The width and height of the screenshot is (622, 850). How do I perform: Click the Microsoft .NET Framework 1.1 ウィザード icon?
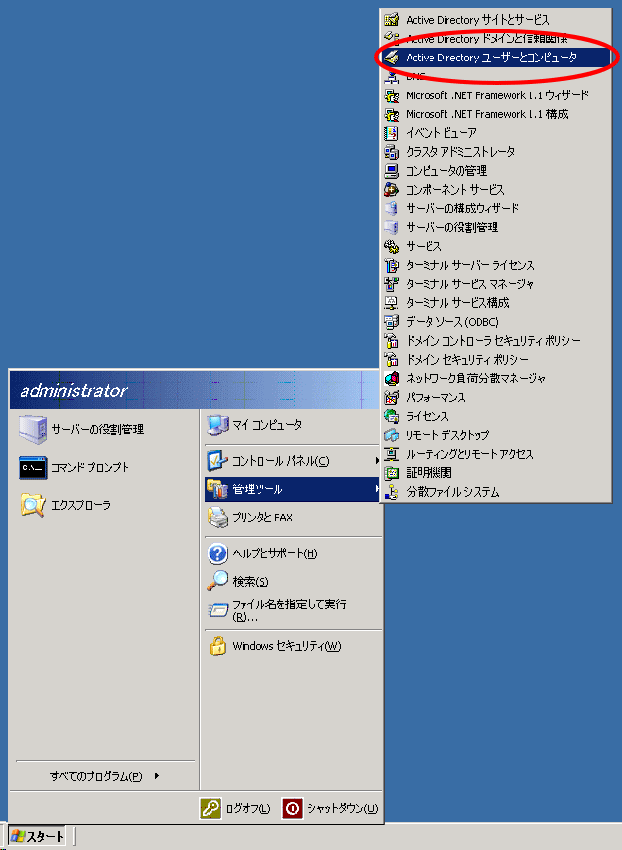(x=392, y=95)
